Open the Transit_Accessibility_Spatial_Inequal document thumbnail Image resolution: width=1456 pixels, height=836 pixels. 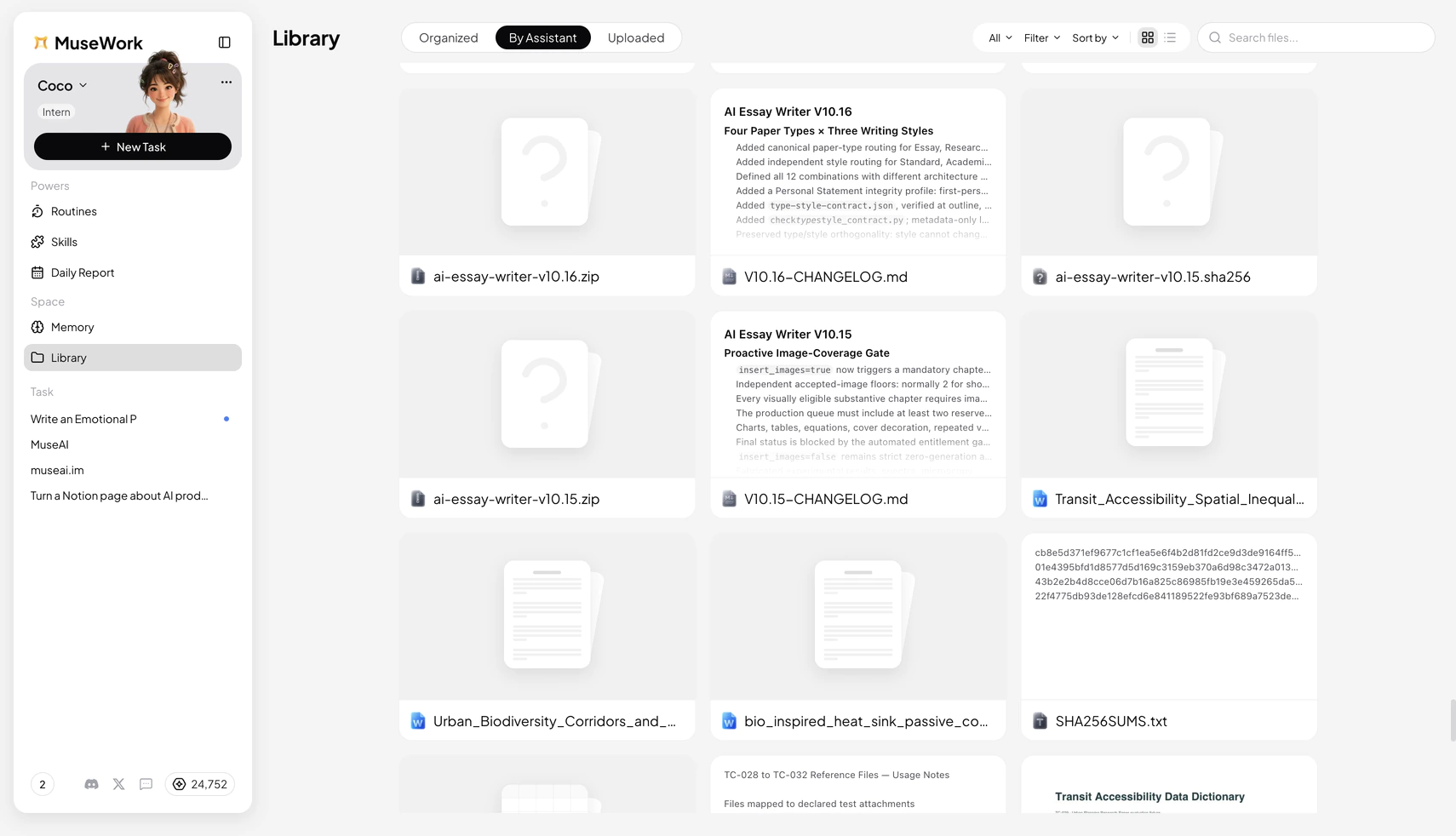(x=1169, y=394)
